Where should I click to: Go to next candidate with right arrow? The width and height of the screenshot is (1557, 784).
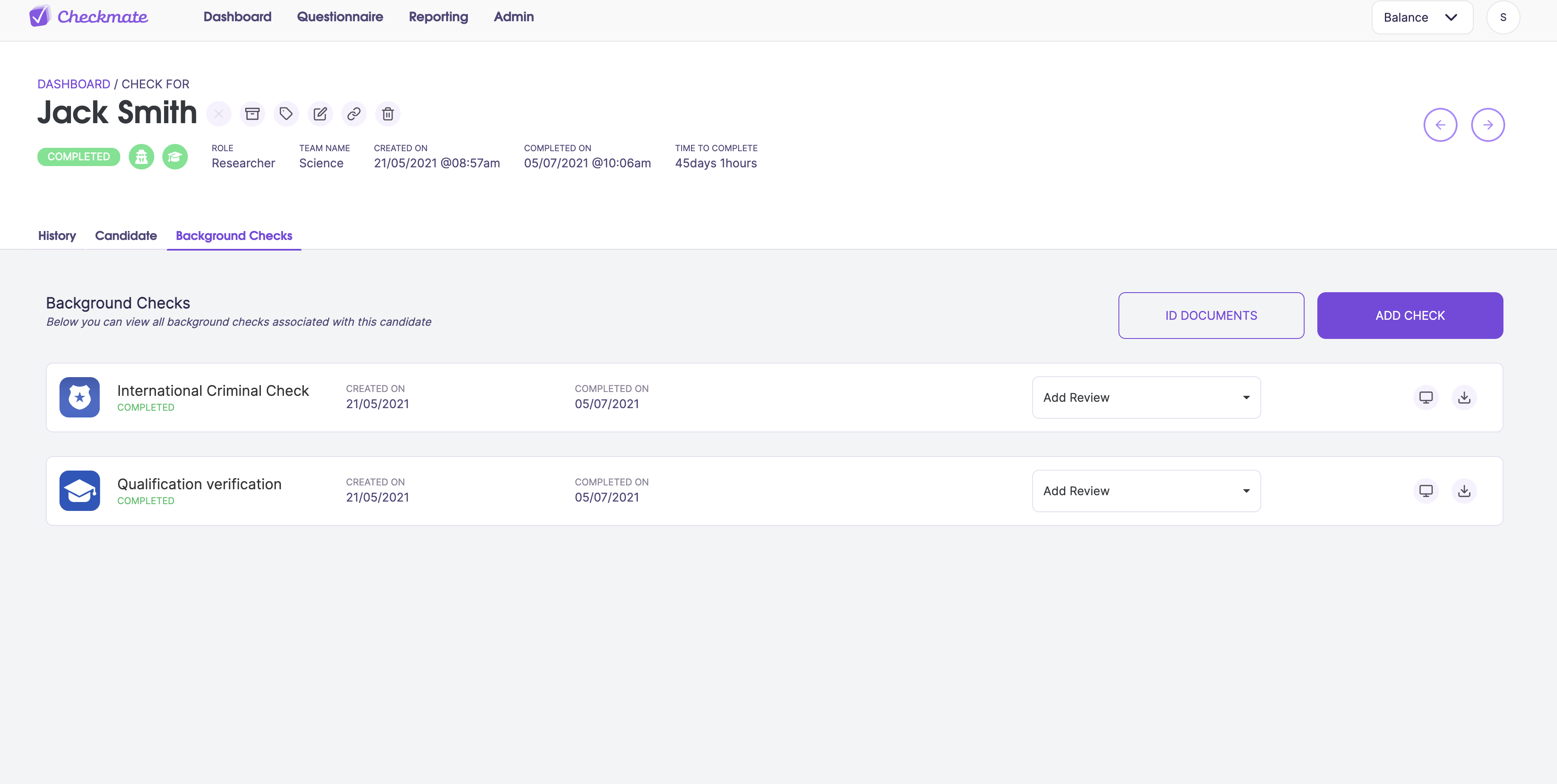[x=1487, y=125]
